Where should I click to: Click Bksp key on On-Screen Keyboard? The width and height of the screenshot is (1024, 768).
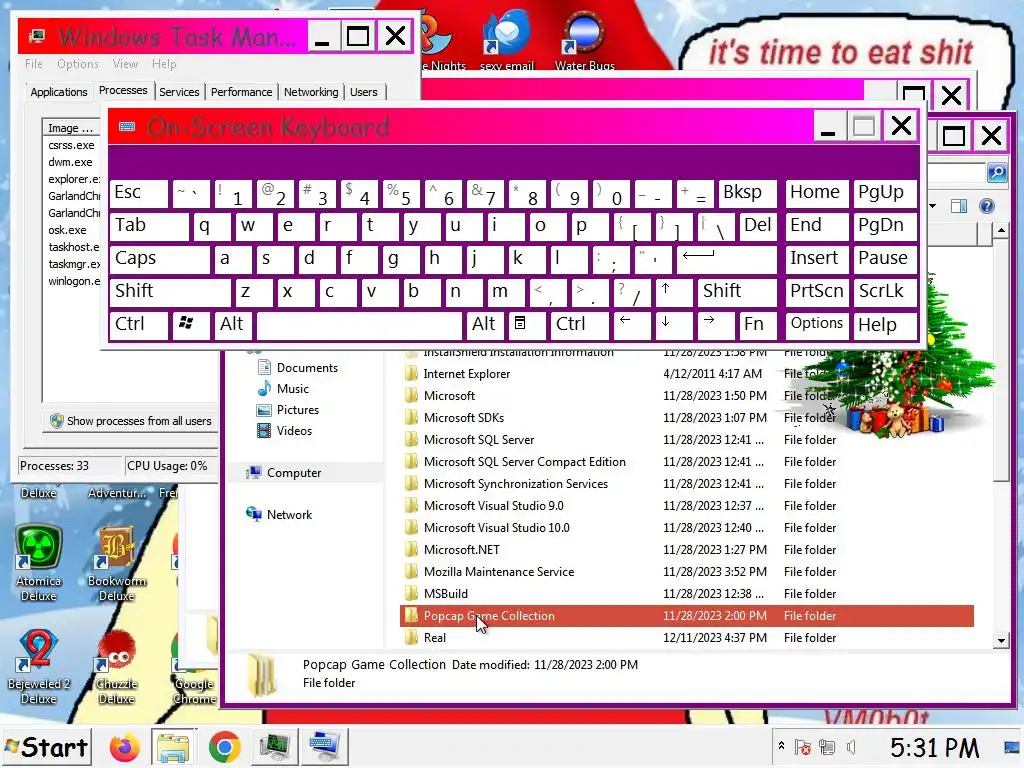click(x=748, y=194)
